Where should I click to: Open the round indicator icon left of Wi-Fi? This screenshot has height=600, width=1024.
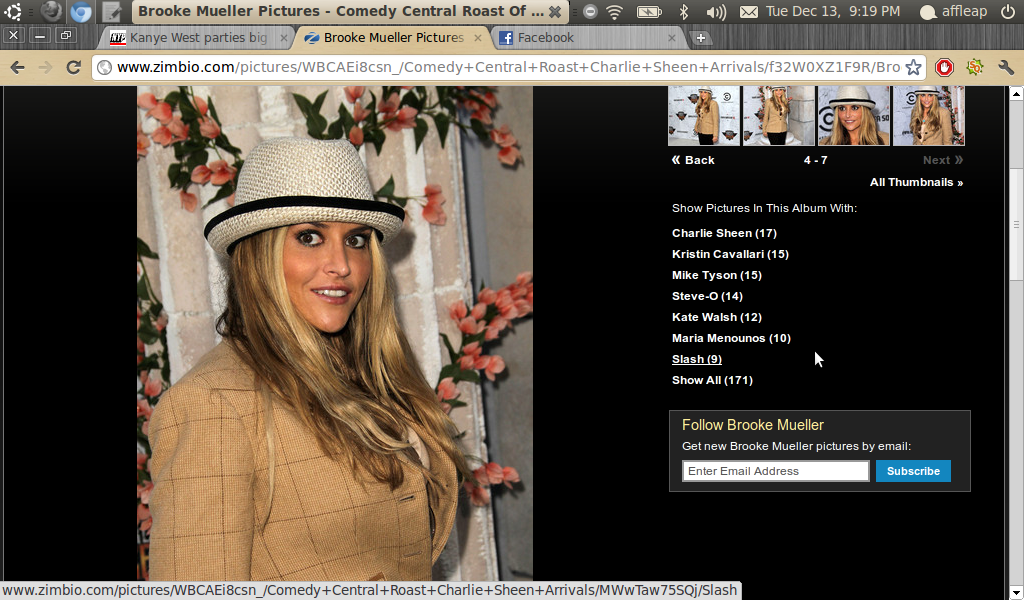tap(590, 11)
